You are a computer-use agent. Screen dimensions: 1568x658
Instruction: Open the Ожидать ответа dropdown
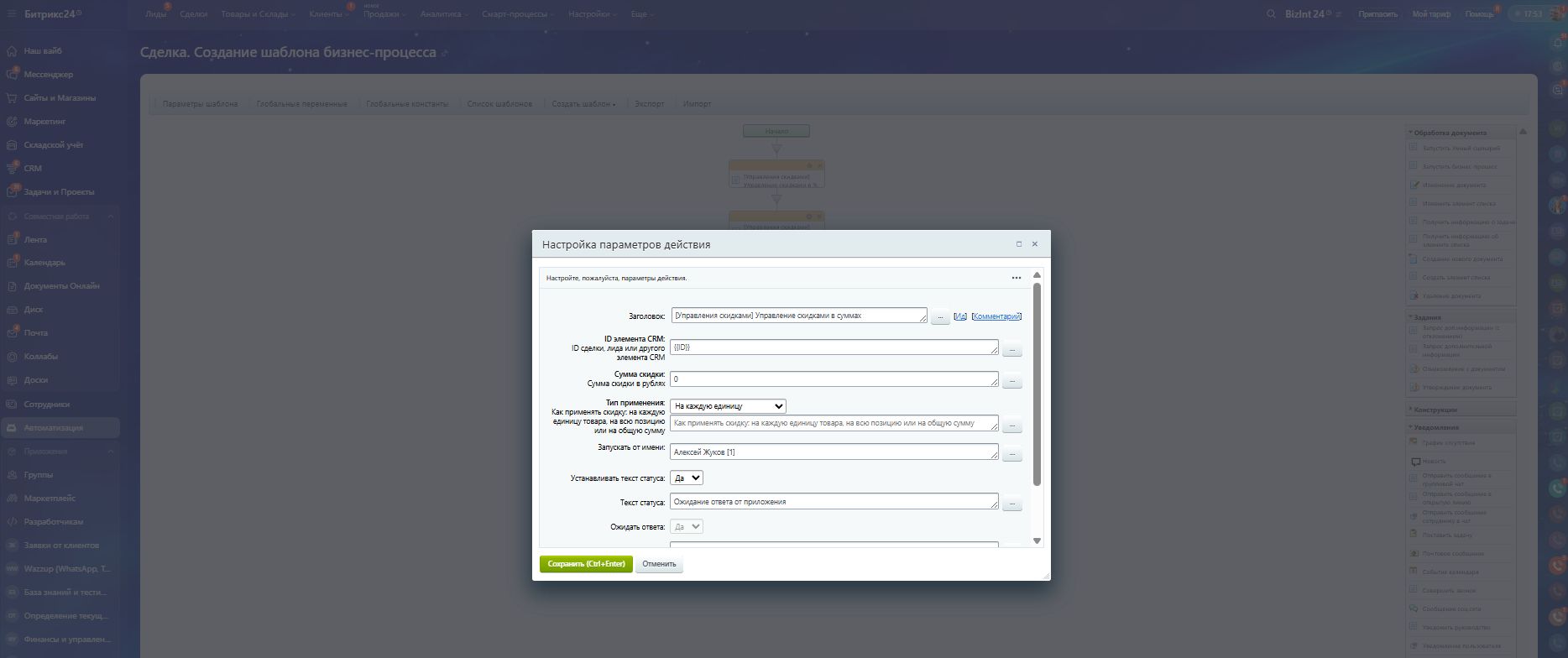[x=686, y=527]
